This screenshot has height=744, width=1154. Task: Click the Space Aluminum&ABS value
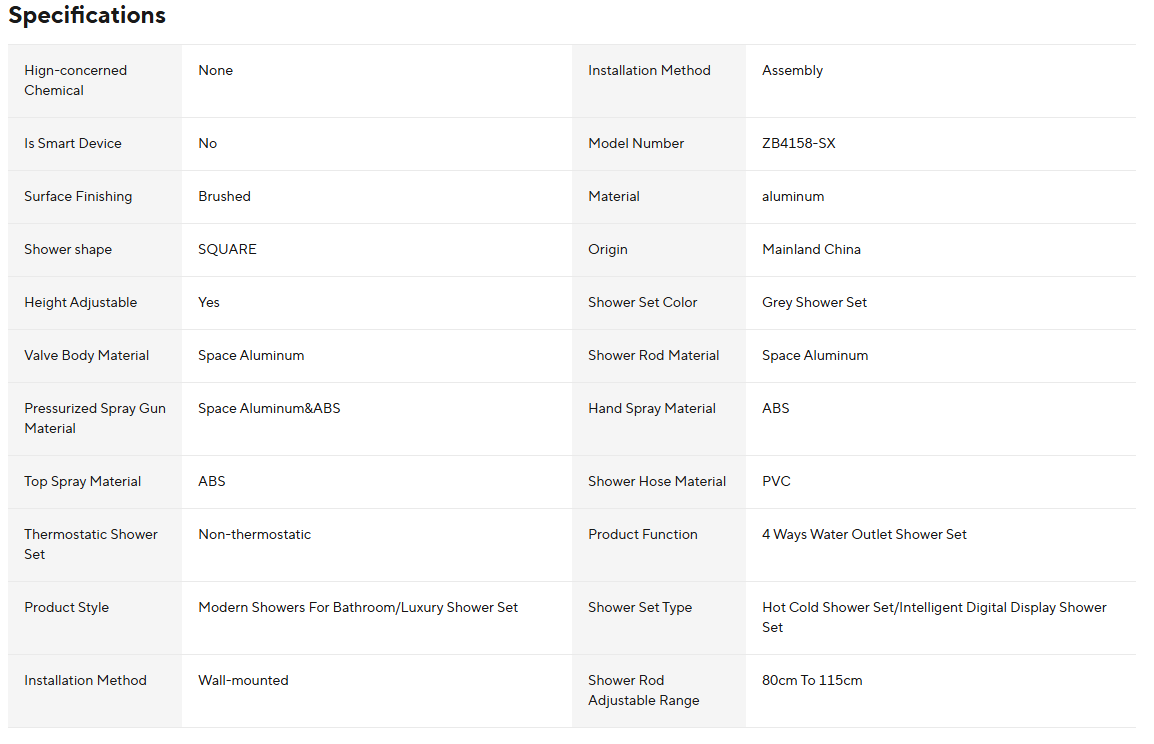[269, 408]
